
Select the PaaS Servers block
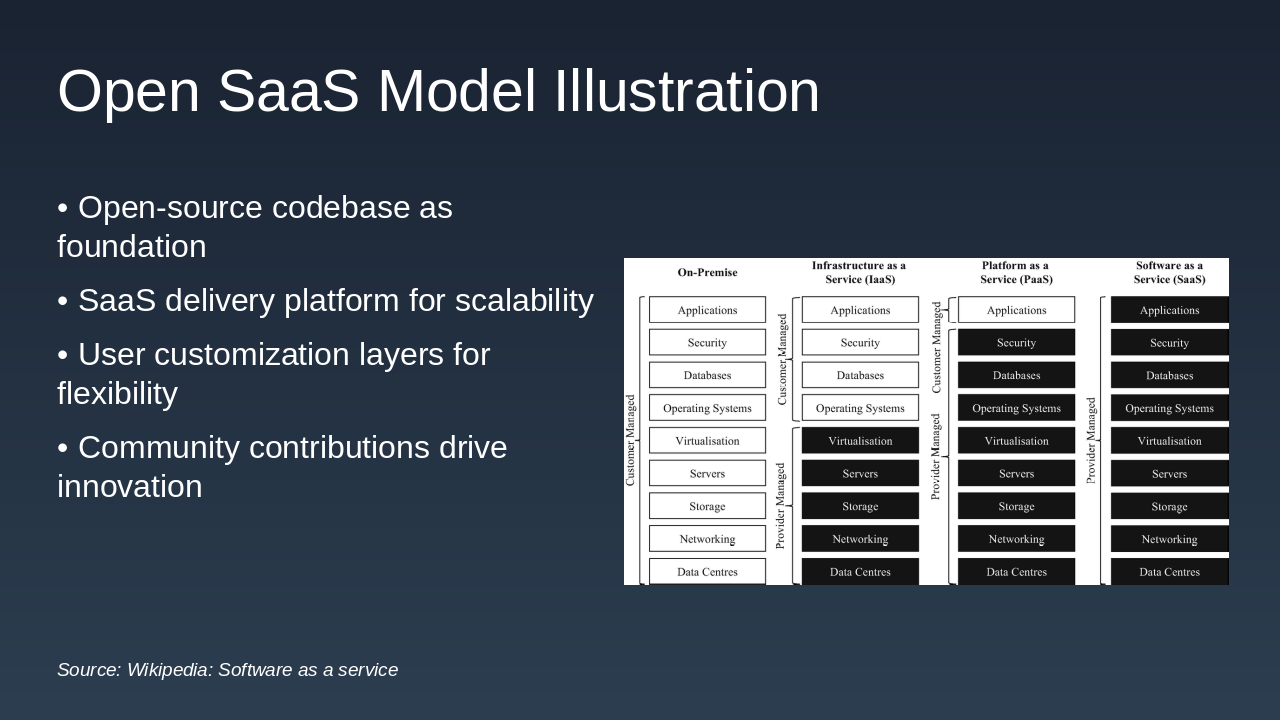pyautogui.click(x=1016, y=472)
